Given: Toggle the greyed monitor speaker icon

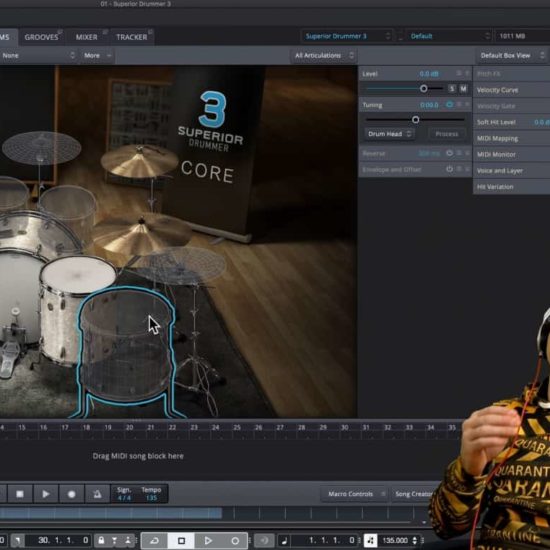Looking at the screenshot, I should click(x=264, y=541).
